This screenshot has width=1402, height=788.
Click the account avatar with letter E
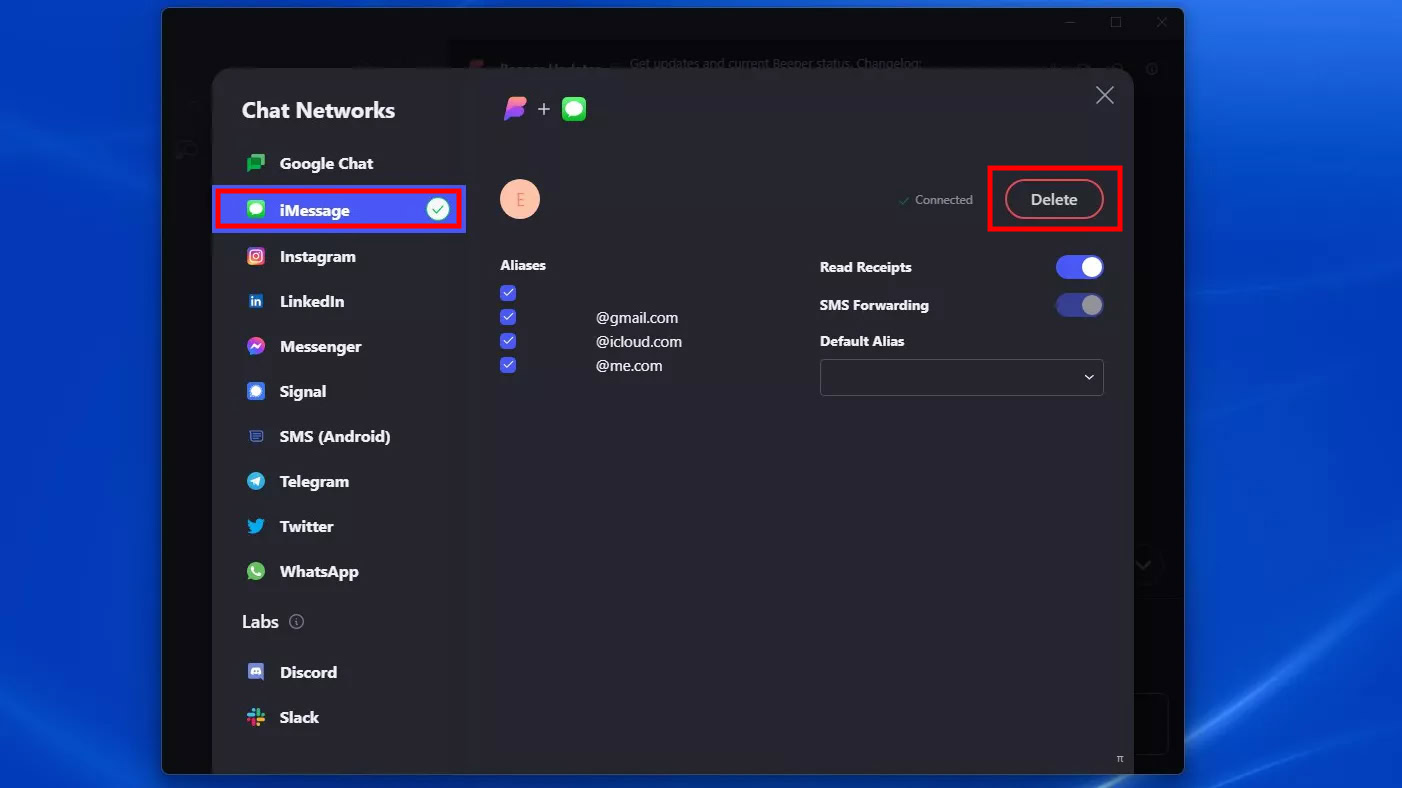tap(520, 200)
